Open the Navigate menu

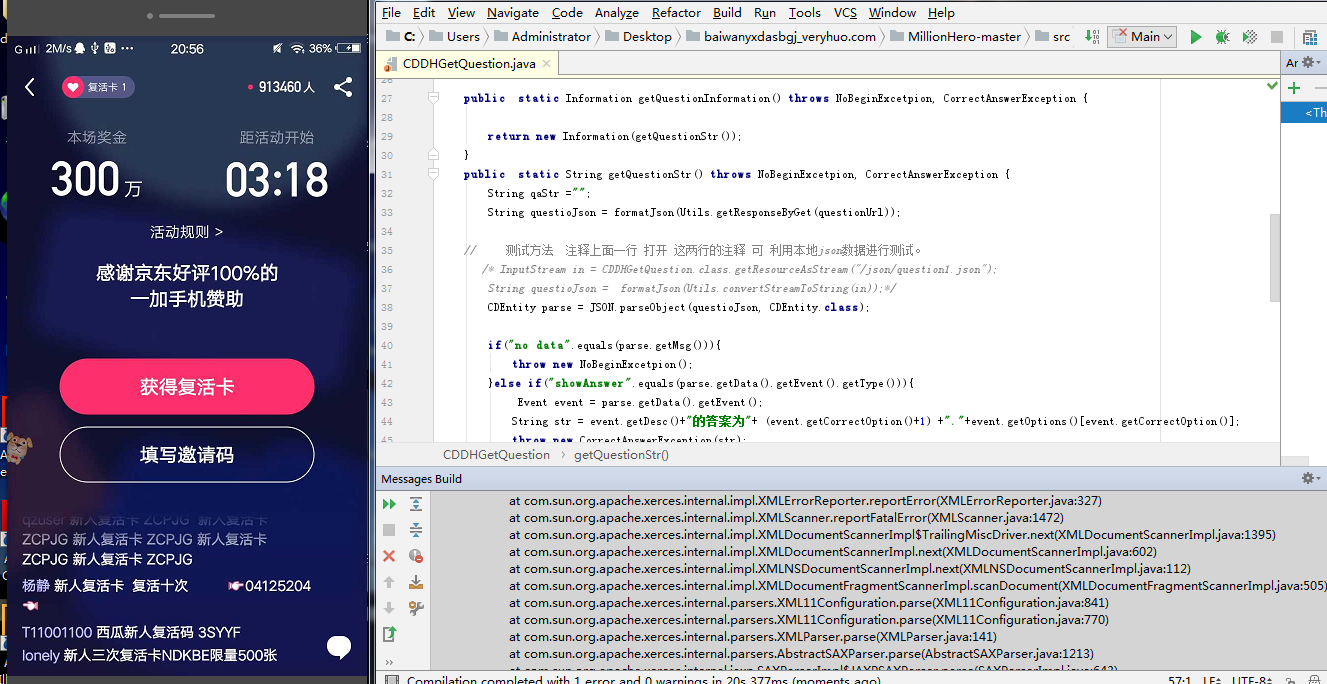[513, 12]
